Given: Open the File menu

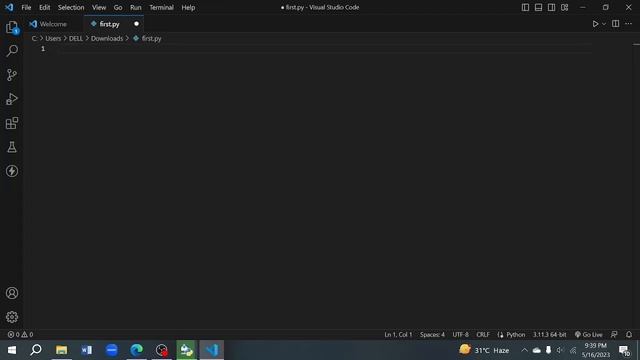Looking at the screenshot, I should tap(26, 7).
